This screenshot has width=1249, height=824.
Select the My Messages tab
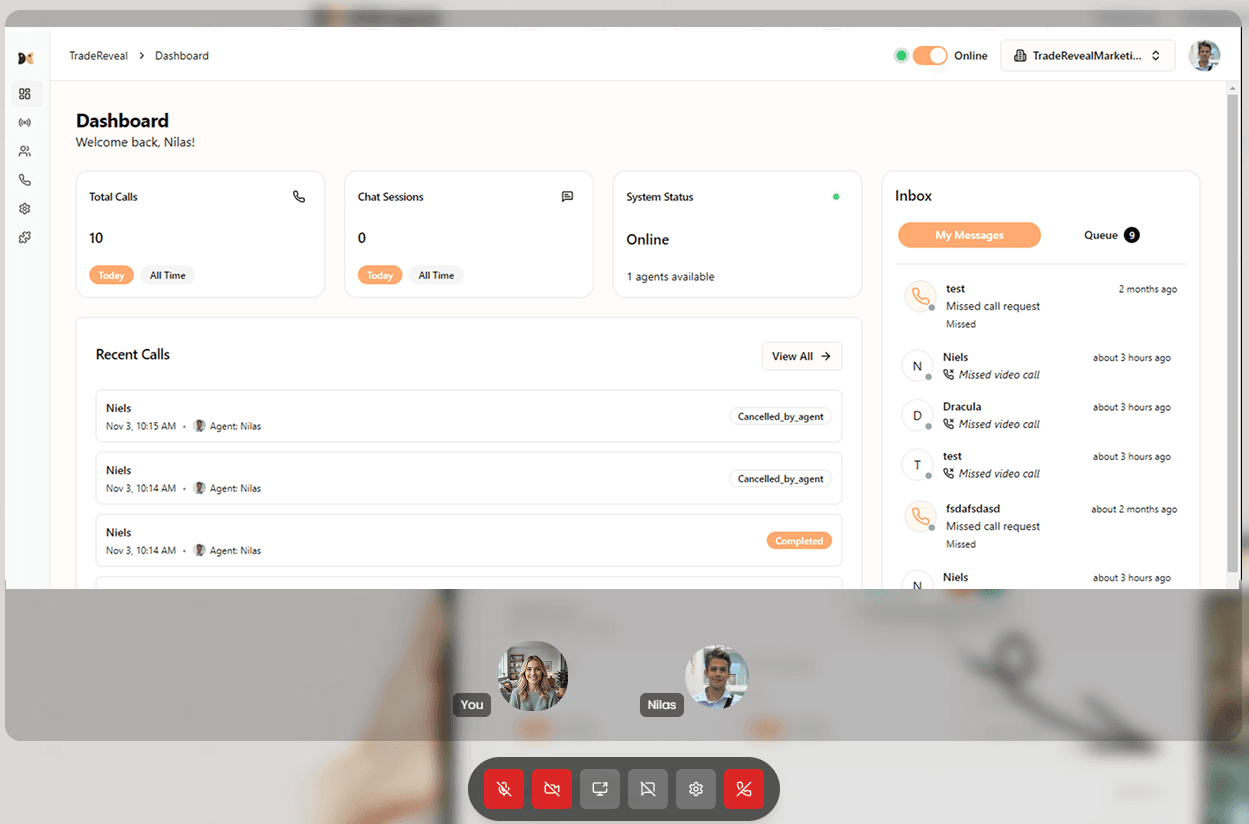[x=968, y=234]
